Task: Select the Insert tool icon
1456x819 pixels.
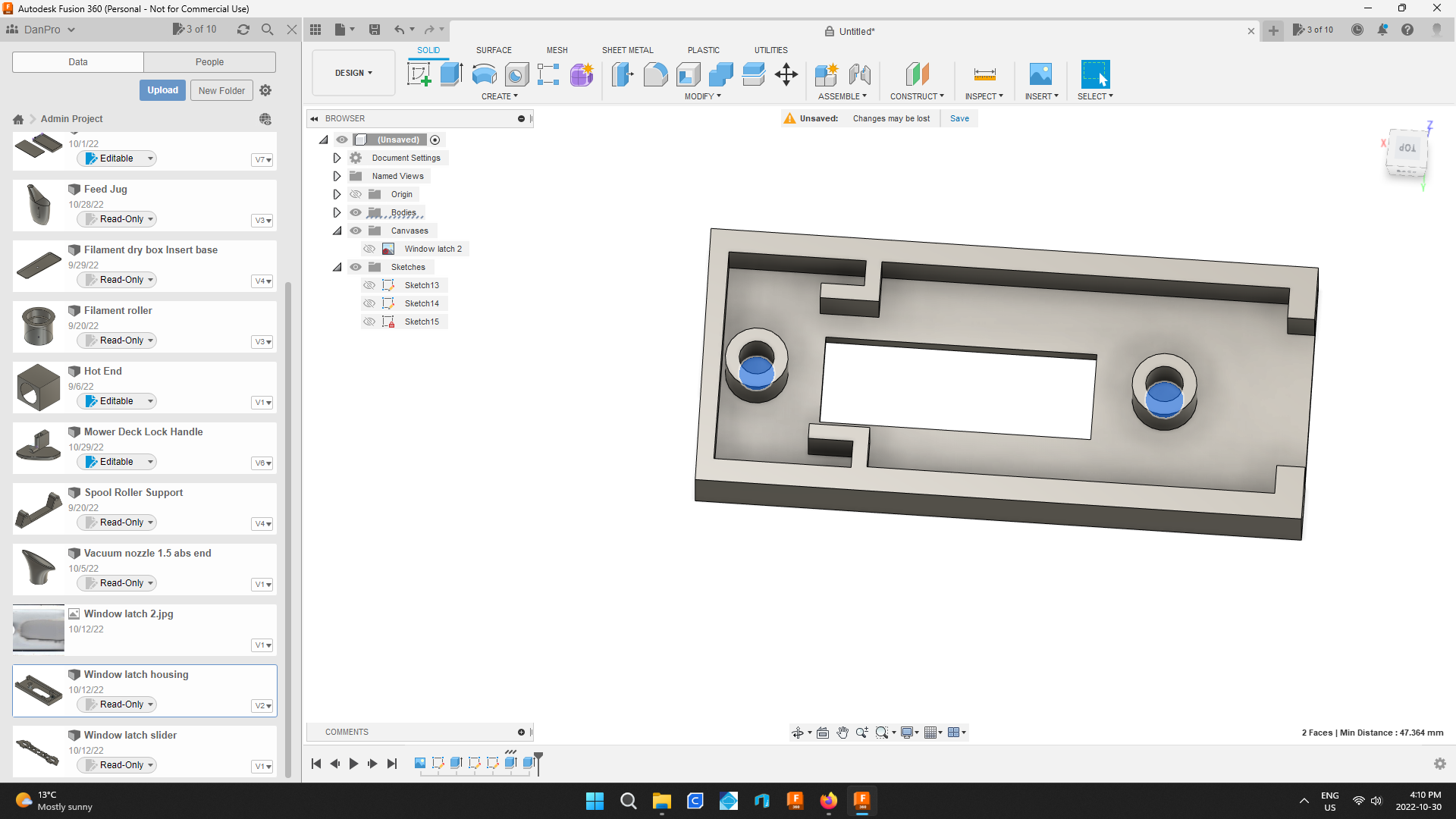Action: click(x=1040, y=75)
